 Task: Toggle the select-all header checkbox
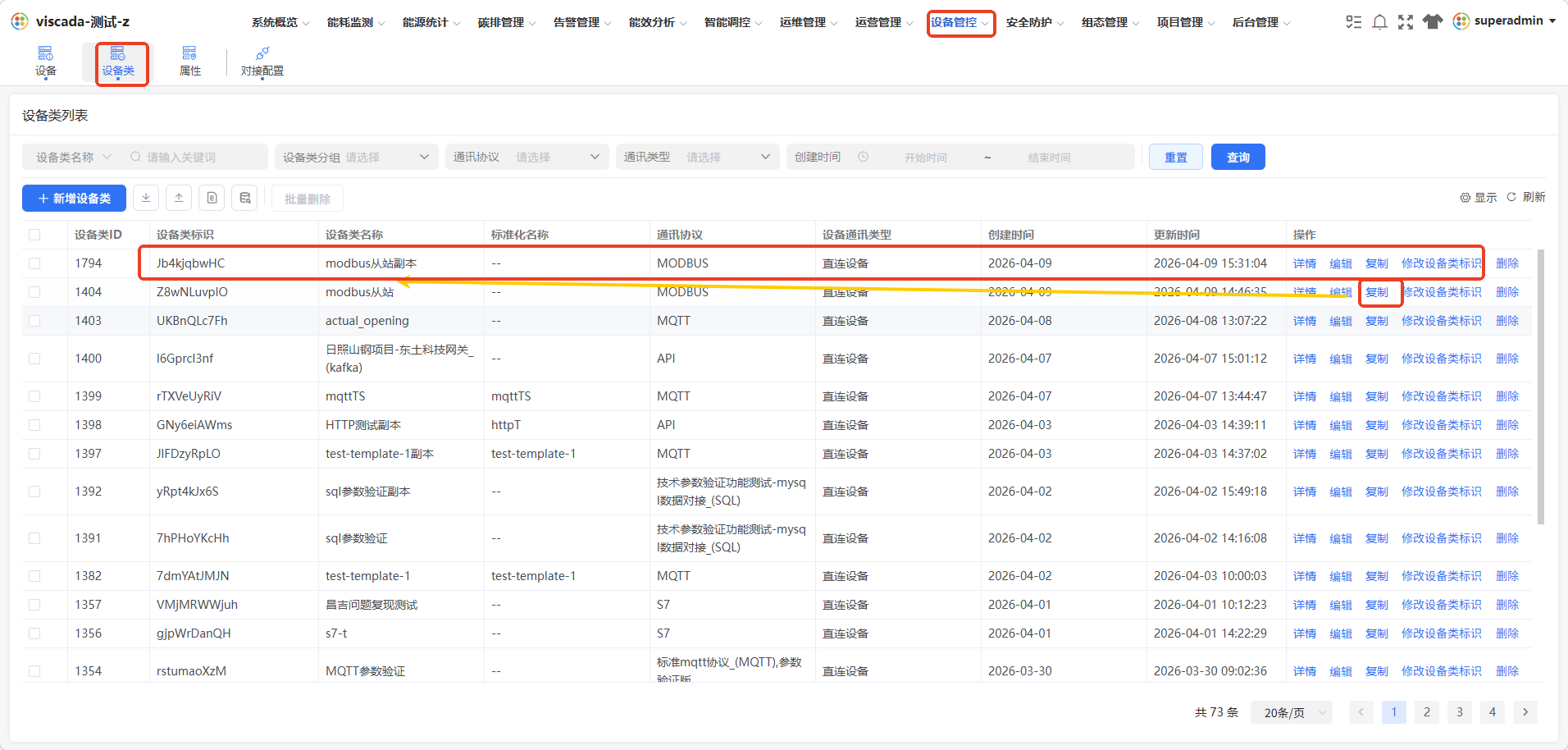[x=34, y=235]
